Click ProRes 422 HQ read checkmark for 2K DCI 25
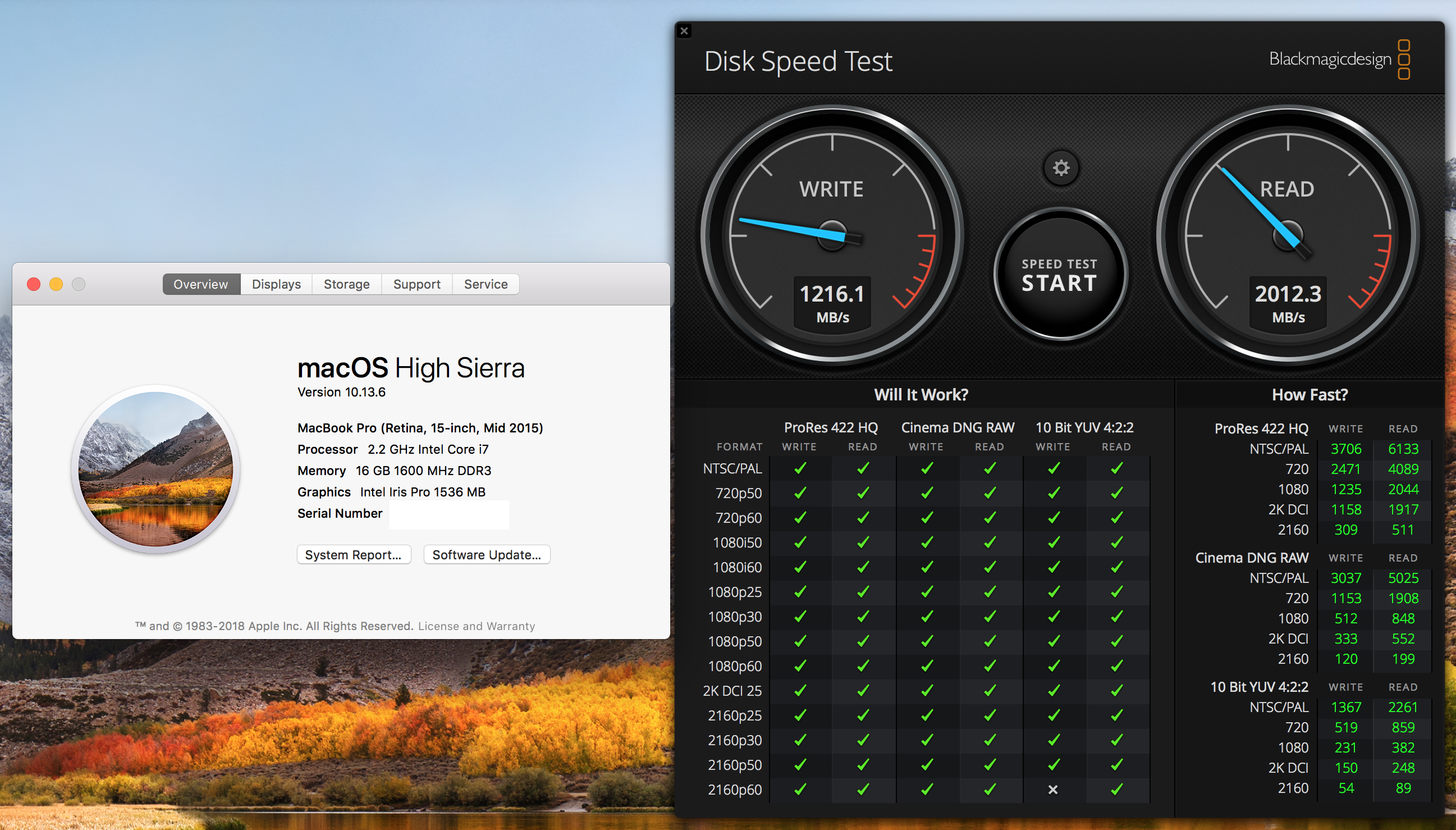 863,690
